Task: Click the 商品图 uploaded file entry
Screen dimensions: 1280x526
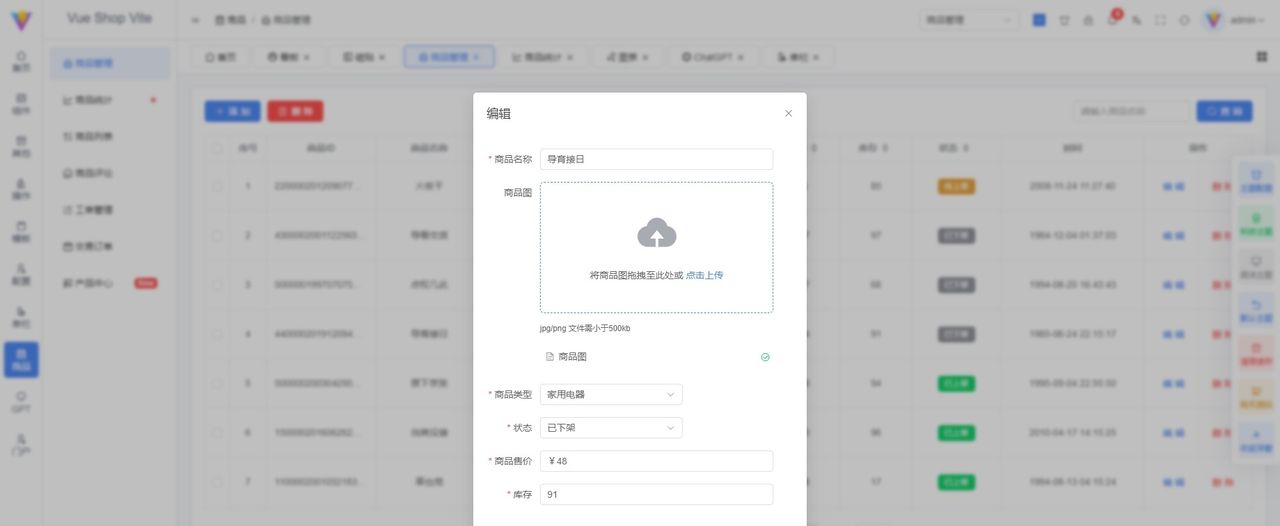Action: tap(656, 357)
